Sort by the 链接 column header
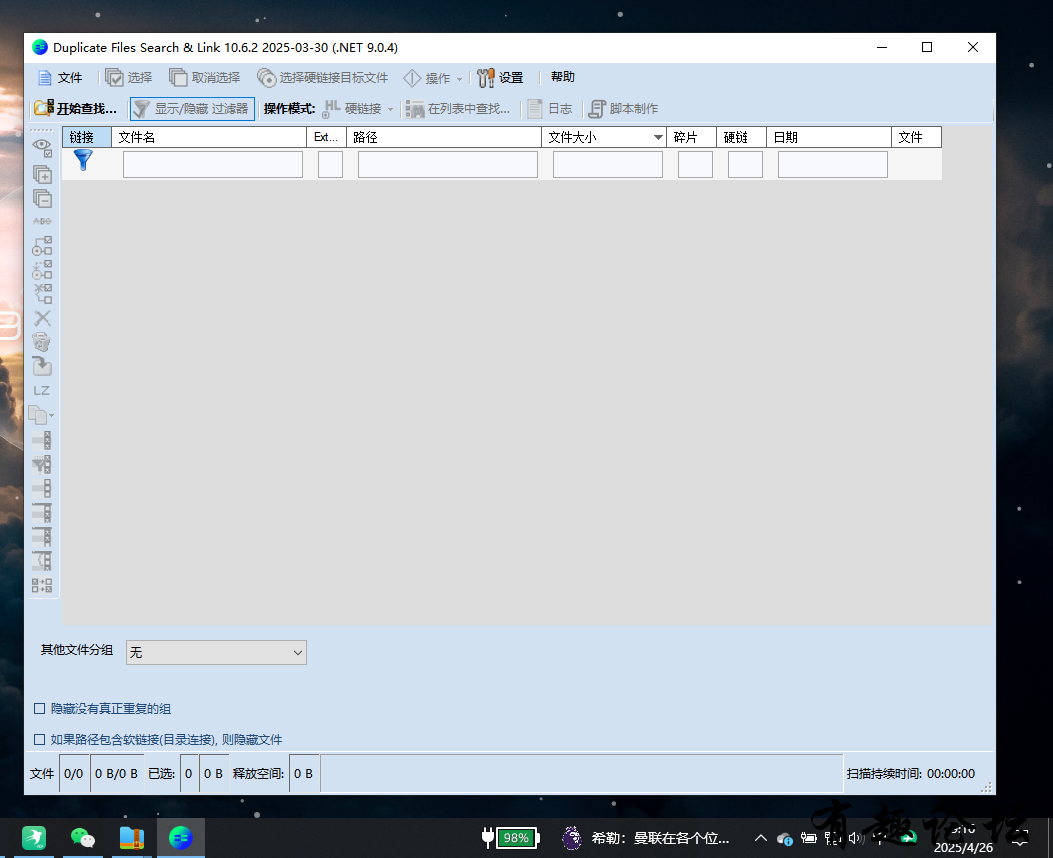Viewport: 1053px width, 858px height. point(87,137)
